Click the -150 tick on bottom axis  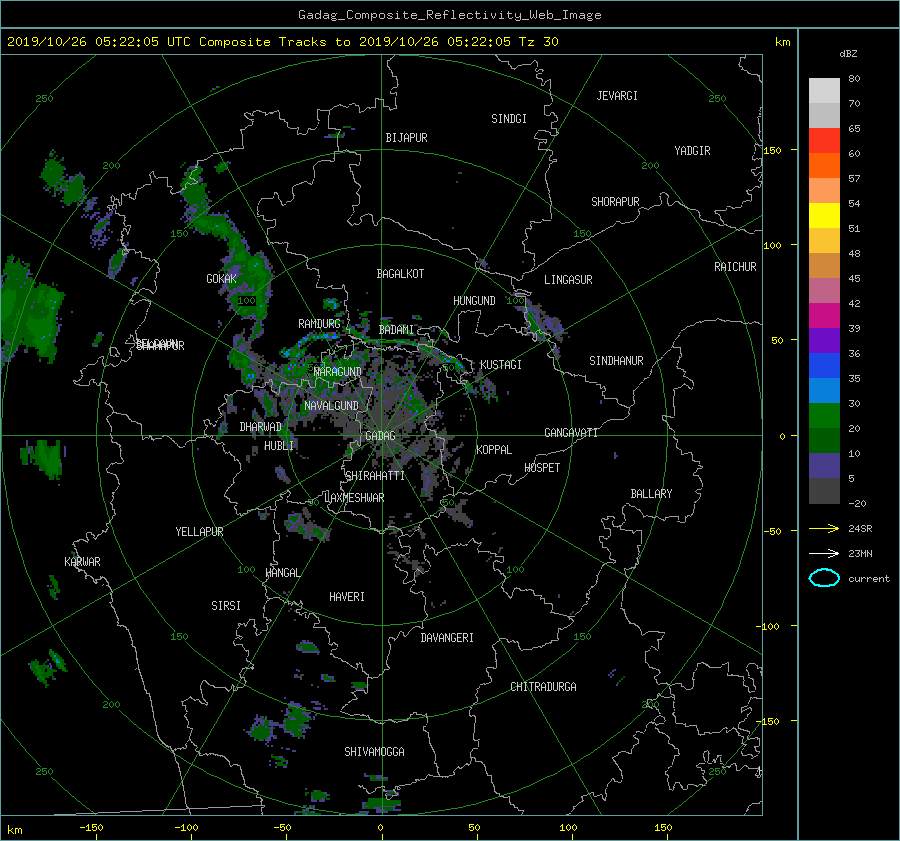pyautogui.click(x=91, y=827)
